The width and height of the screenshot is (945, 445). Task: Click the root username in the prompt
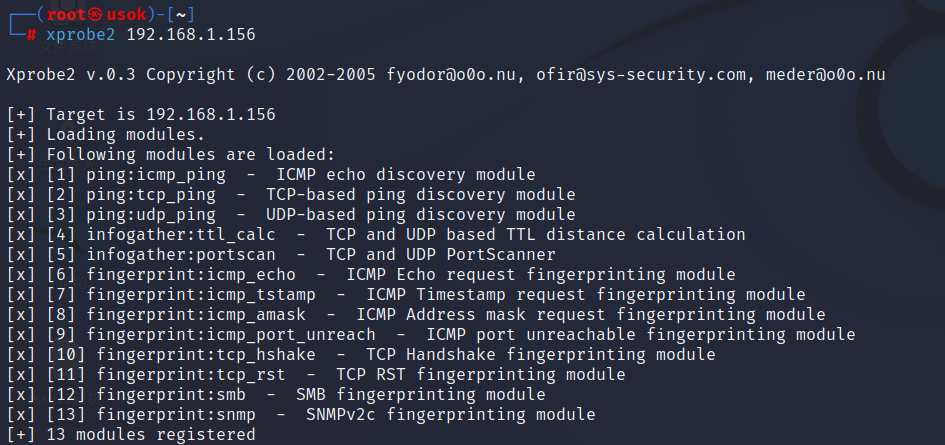click(66, 14)
